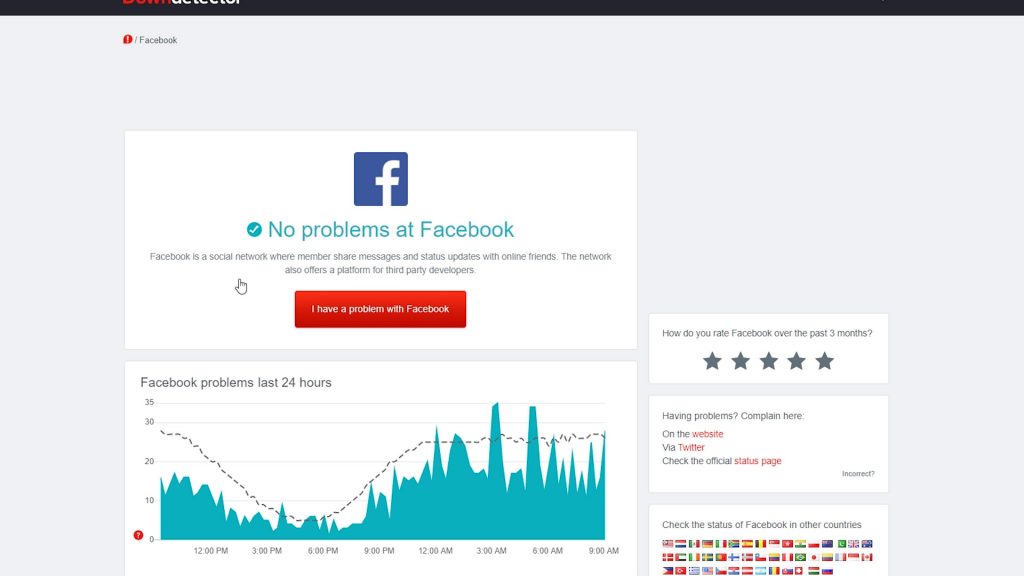The image size is (1024, 576).
Task: Click the blue Facebook logo image
Action: tap(381, 179)
